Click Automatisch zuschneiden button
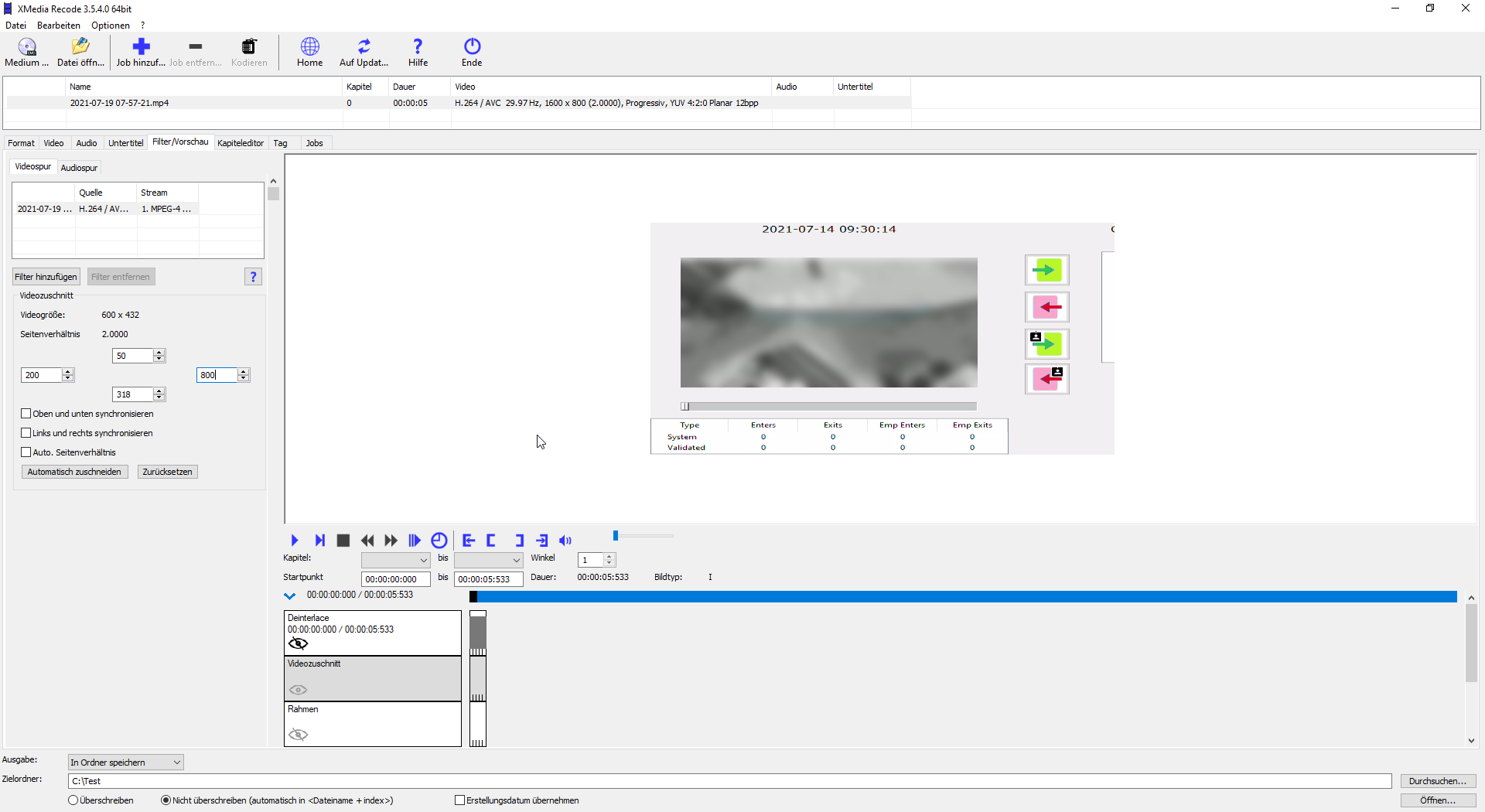Image resolution: width=1485 pixels, height=812 pixels. [74, 472]
